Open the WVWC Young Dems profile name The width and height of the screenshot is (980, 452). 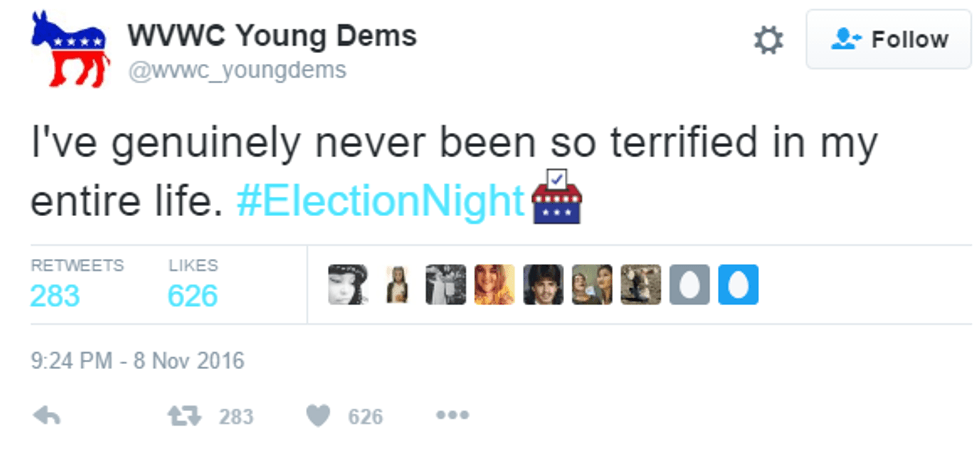point(272,36)
